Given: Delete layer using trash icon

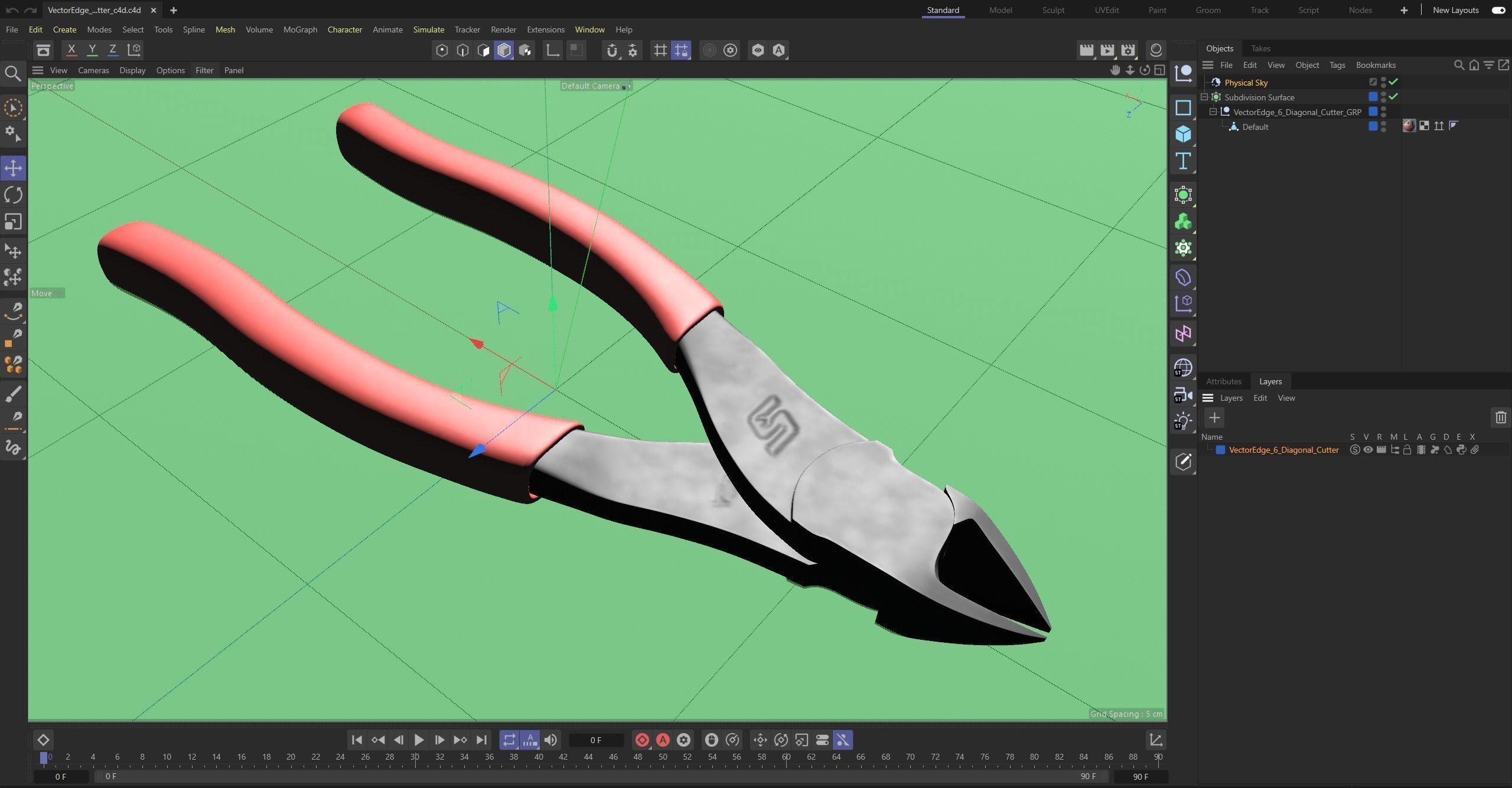Looking at the screenshot, I should pos(1501,418).
